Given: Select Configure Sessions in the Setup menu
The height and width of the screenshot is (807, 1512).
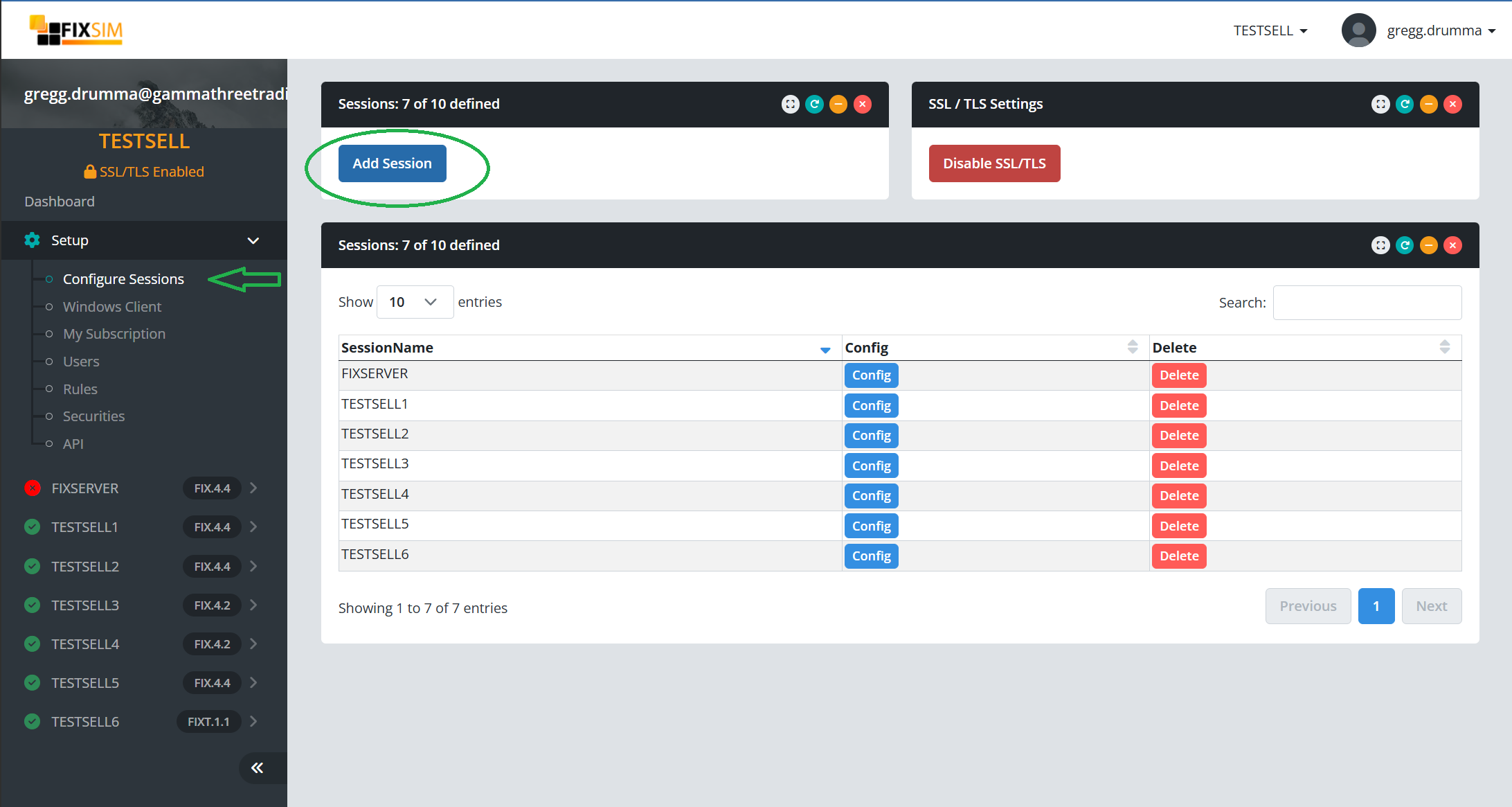Looking at the screenshot, I should tap(123, 278).
